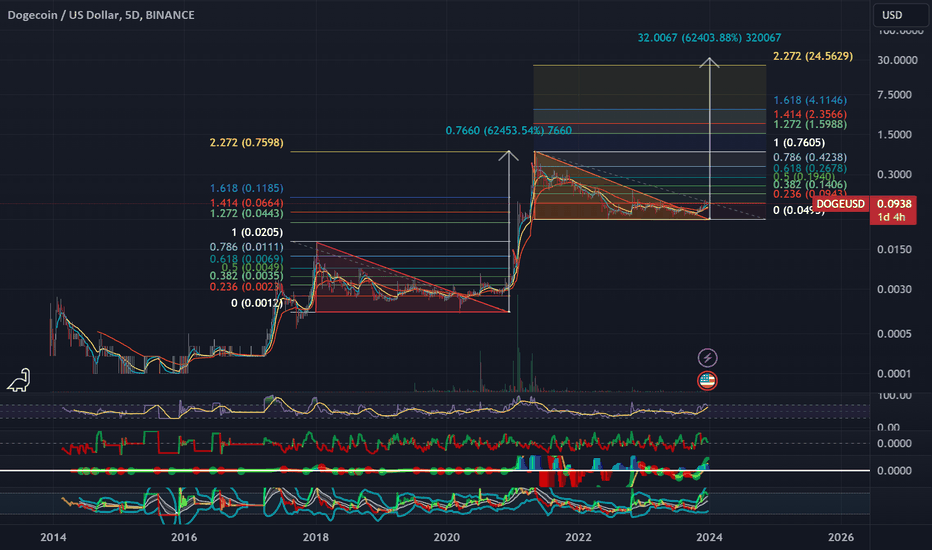
Task: Click the lightning bolt event icon
Action: 707,358
